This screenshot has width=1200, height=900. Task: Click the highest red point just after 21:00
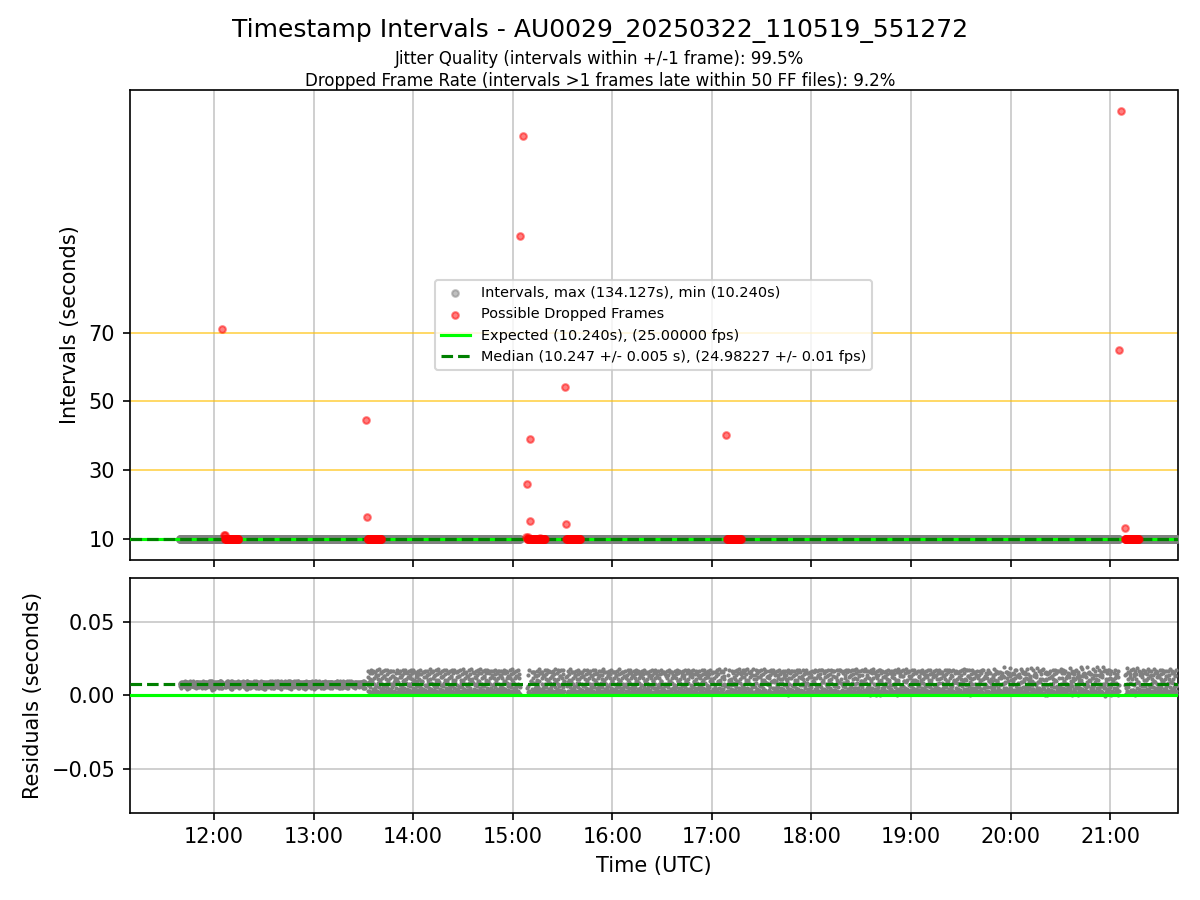coord(1121,111)
